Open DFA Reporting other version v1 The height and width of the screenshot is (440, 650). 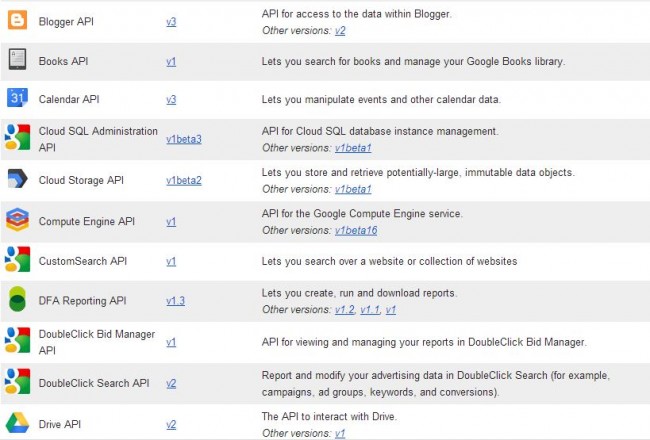(391, 310)
